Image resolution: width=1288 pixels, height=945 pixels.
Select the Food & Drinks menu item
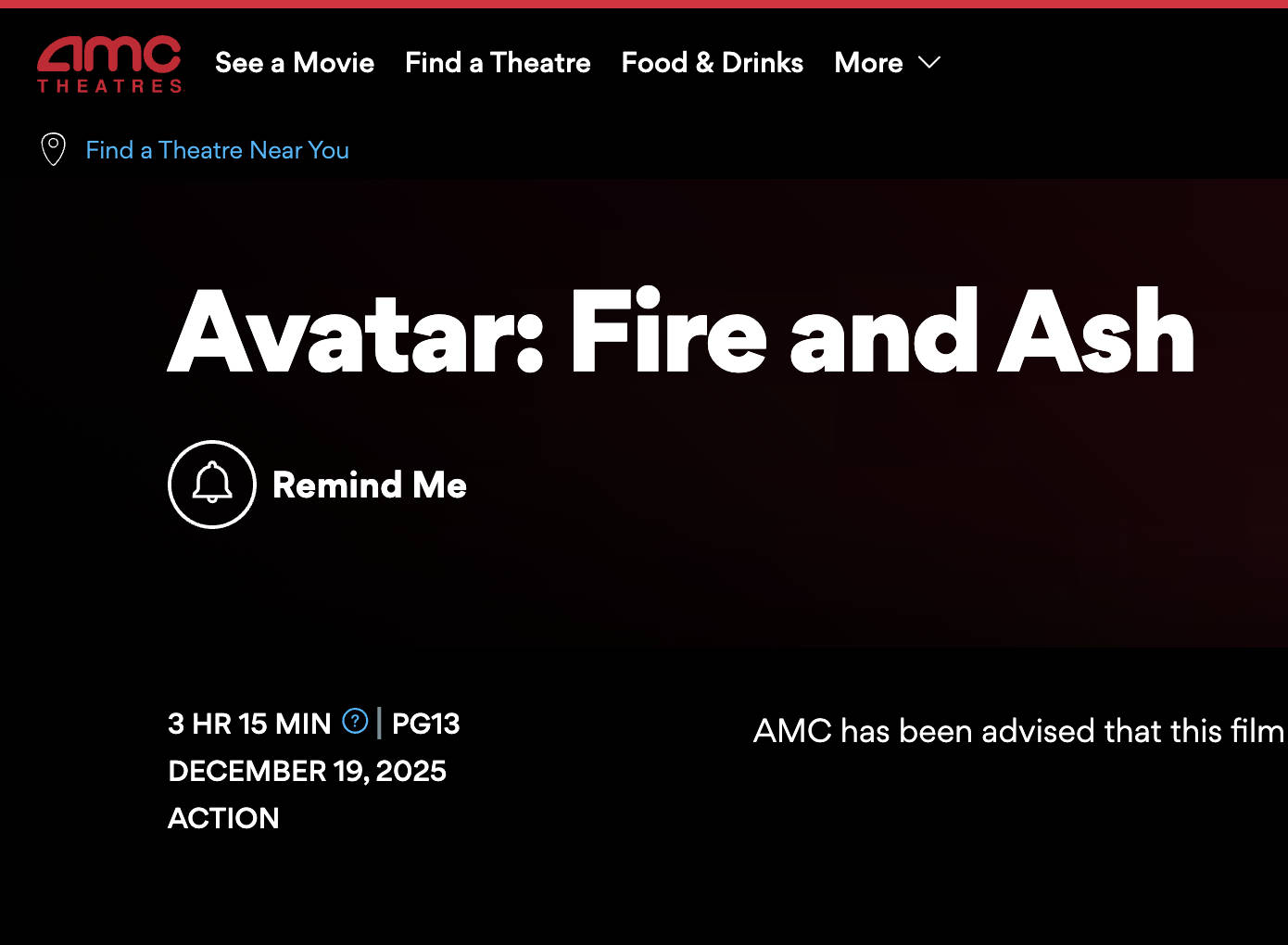712,62
